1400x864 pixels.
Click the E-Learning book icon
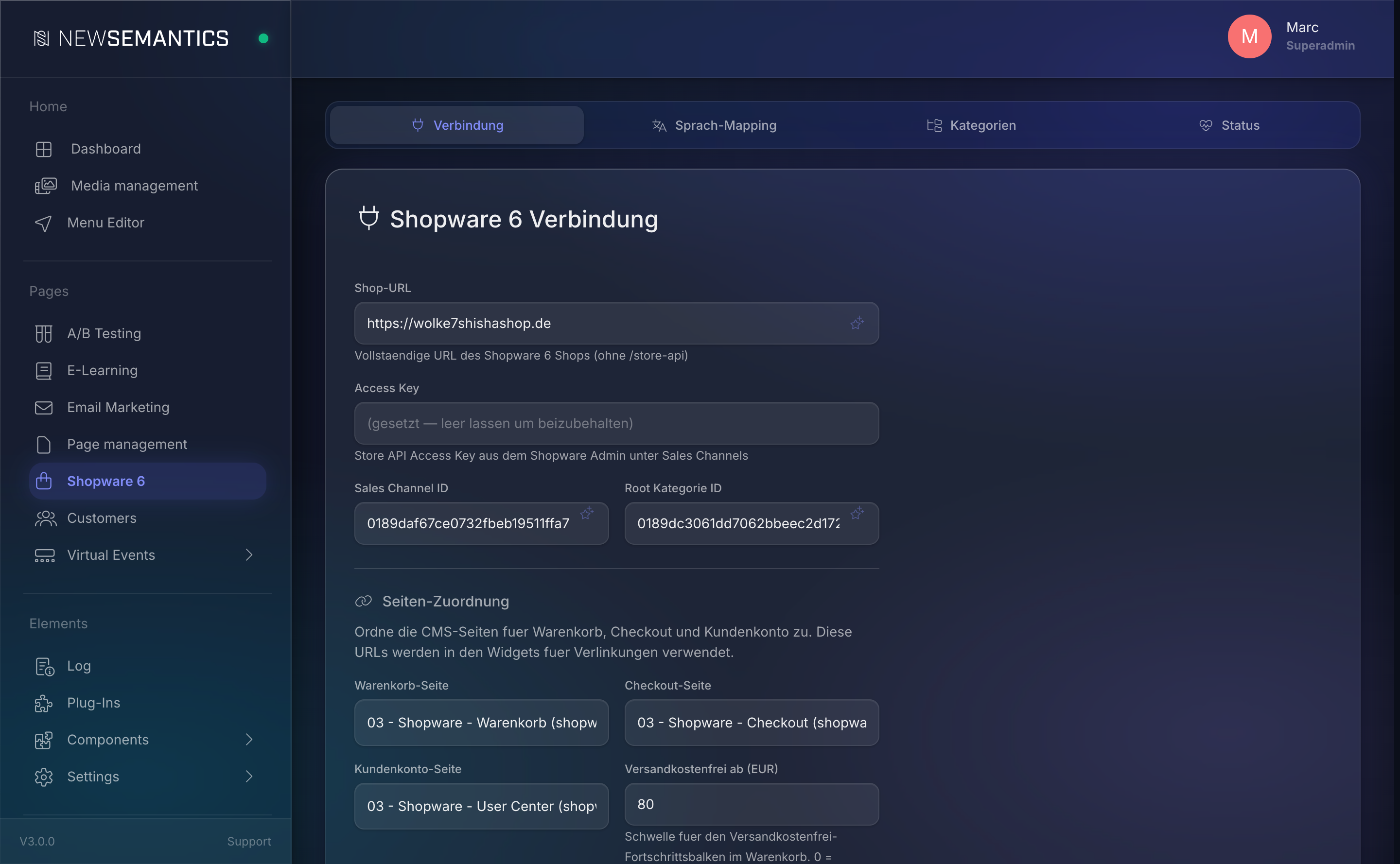point(43,371)
